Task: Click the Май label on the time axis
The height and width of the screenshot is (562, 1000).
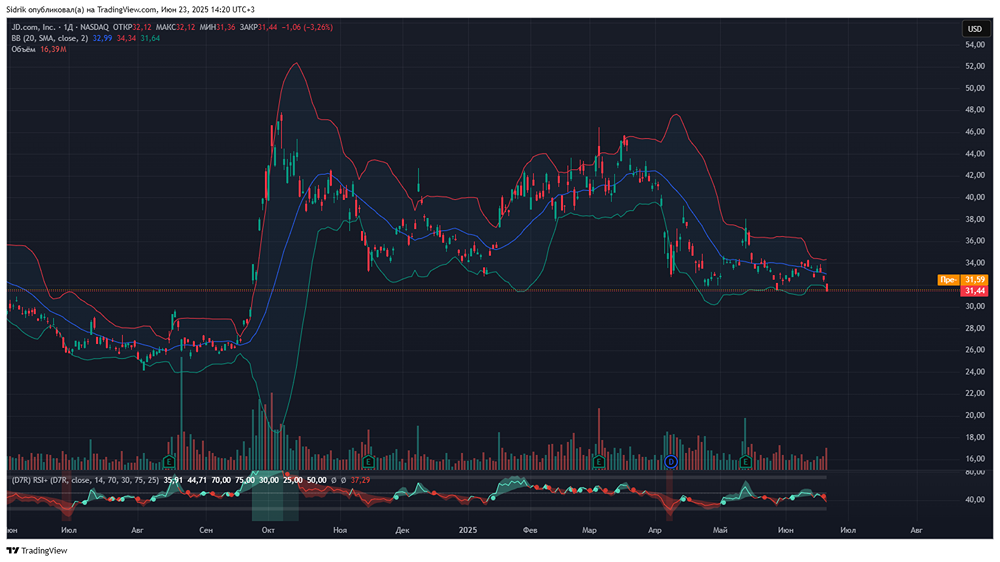Action: click(720, 530)
